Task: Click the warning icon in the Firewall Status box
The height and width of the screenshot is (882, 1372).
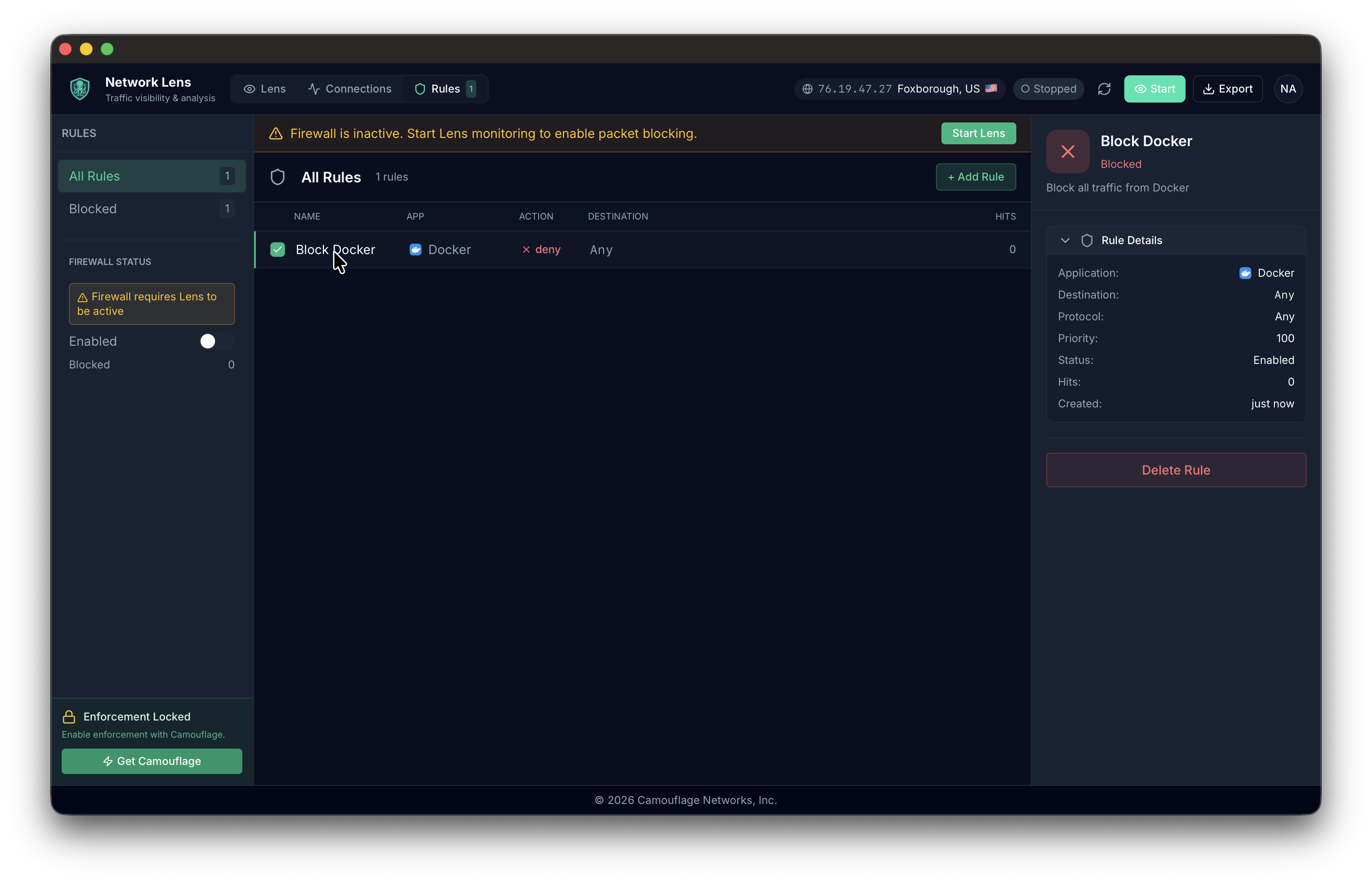Action: [x=83, y=297]
